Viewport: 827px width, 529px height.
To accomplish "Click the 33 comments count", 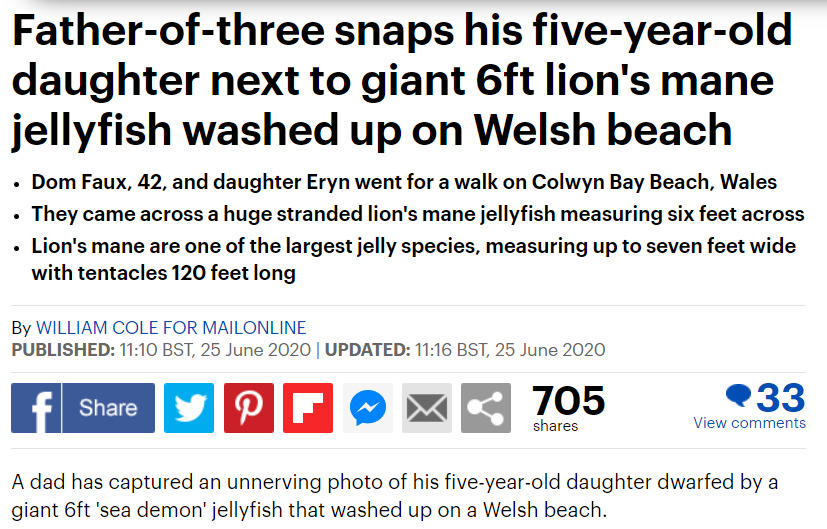I will coord(781,397).
